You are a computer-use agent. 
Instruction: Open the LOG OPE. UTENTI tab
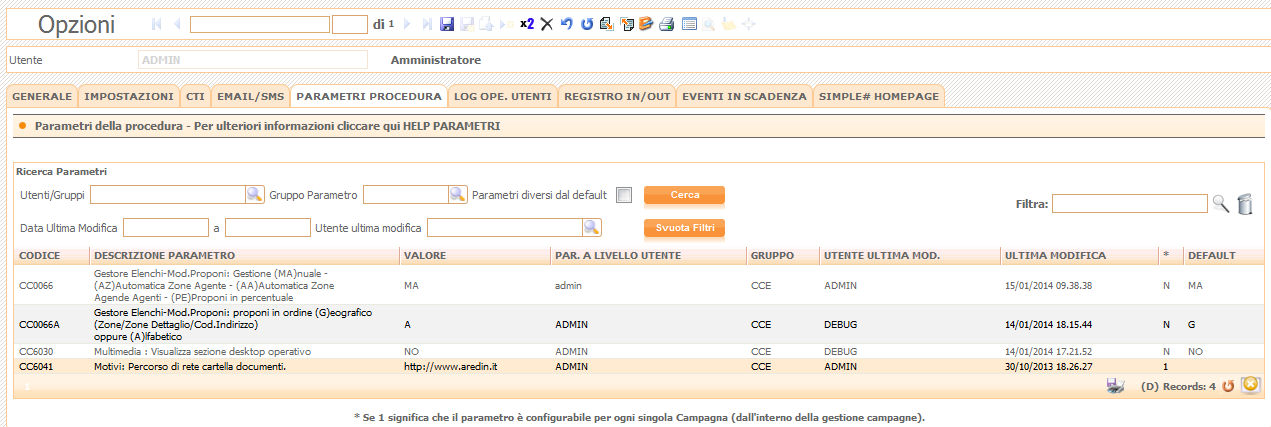point(502,97)
